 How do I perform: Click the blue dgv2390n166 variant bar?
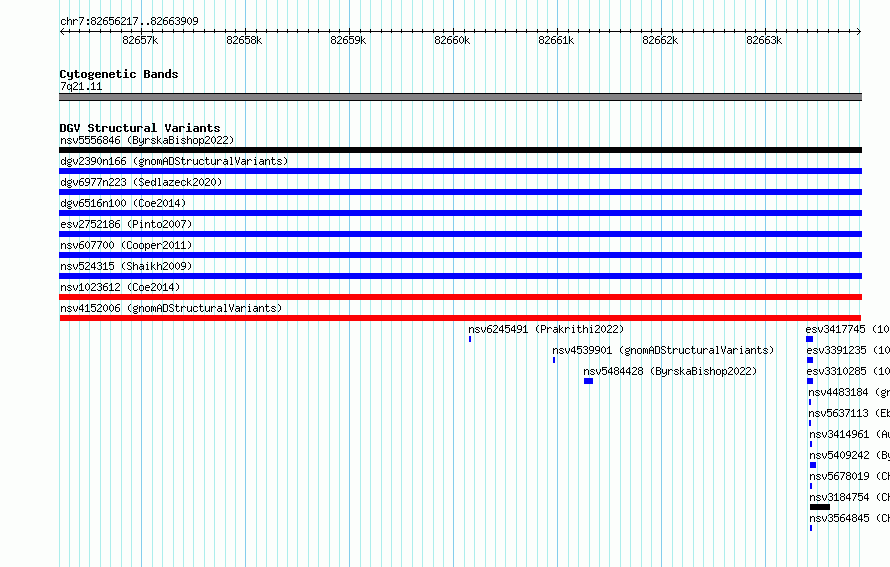pyautogui.click(x=460, y=171)
